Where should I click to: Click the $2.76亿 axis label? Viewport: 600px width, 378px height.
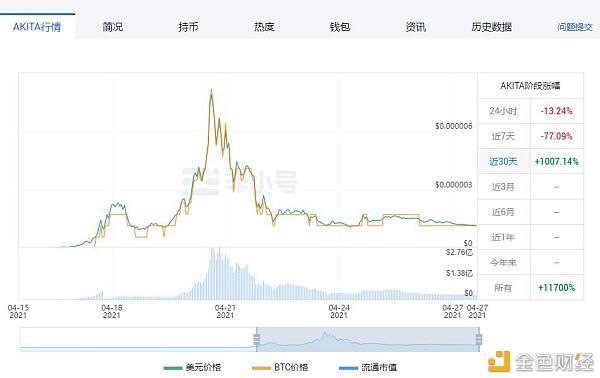pyautogui.click(x=460, y=253)
